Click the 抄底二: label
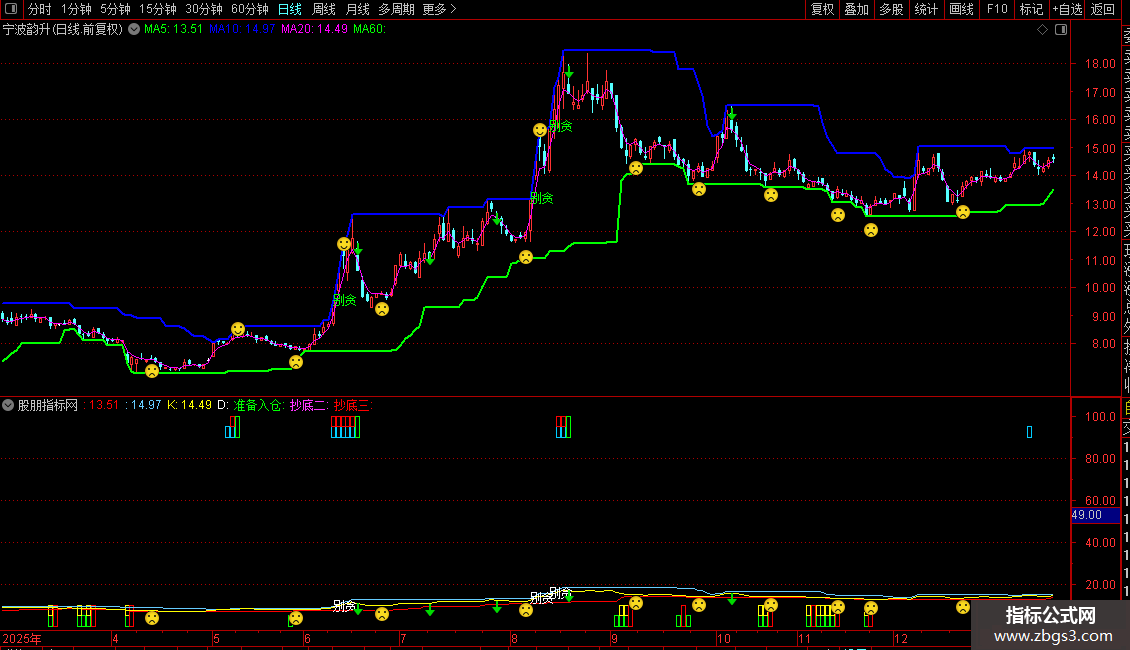This screenshot has width=1130, height=650. point(308,405)
